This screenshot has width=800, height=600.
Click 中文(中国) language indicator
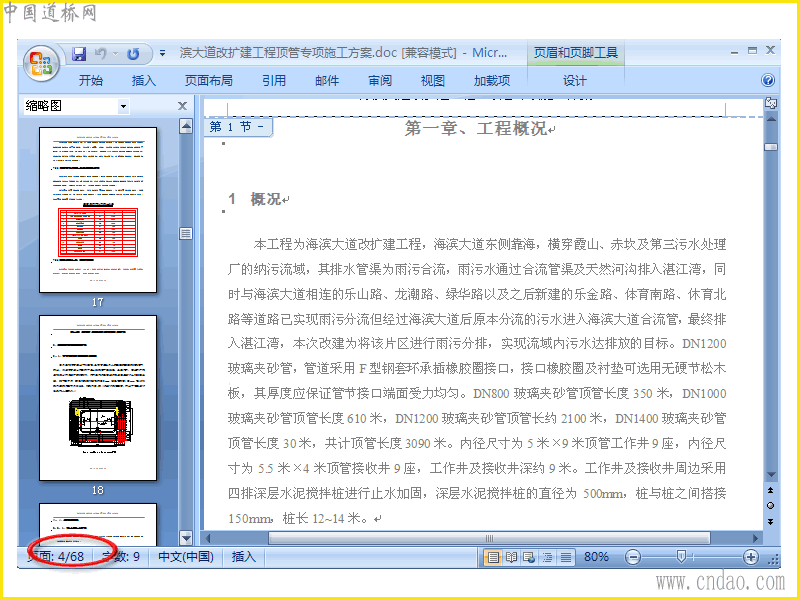click(x=186, y=556)
